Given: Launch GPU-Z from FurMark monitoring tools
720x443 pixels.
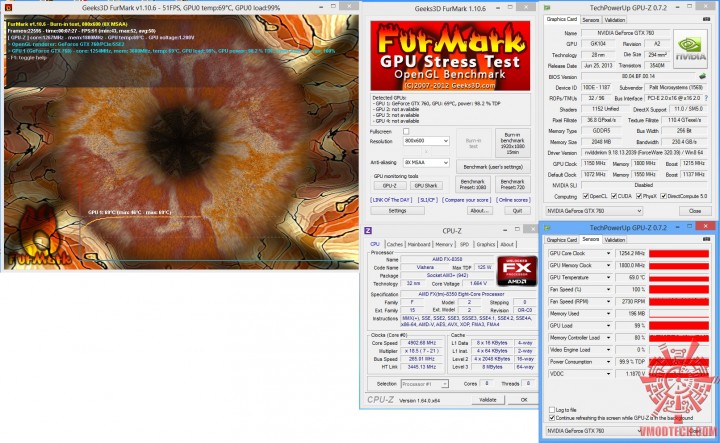Looking at the screenshot, I should (x=389, y=185).
